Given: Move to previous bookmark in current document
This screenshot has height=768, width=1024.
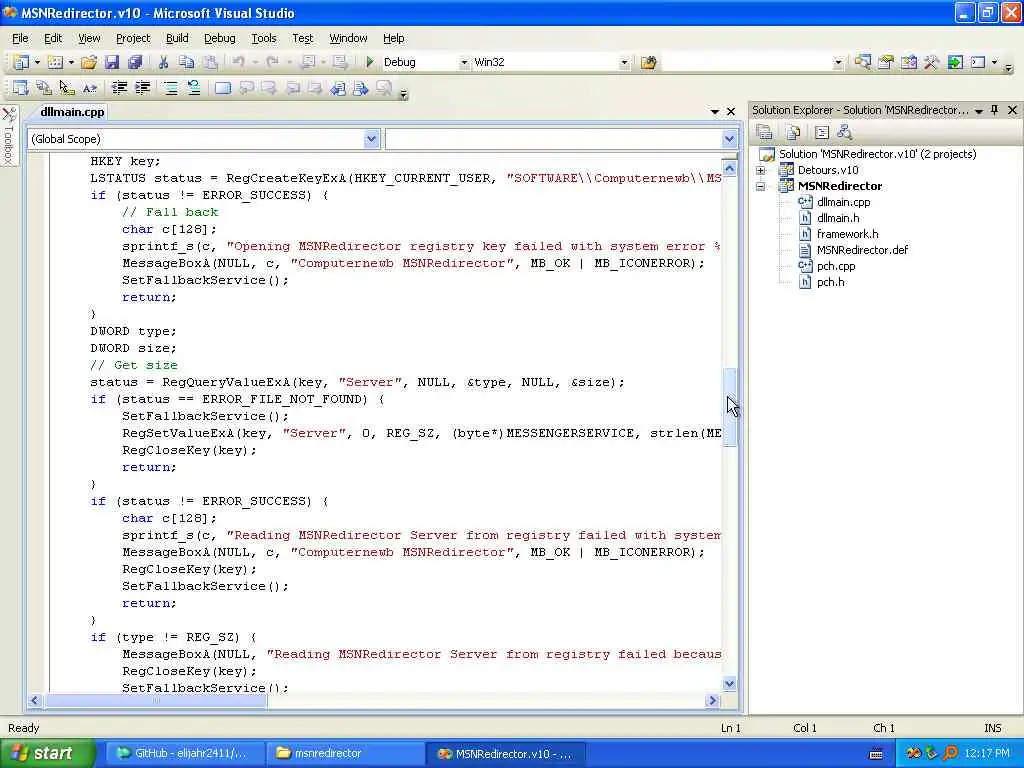Looking at the screenshot, I should coord(338,88).
